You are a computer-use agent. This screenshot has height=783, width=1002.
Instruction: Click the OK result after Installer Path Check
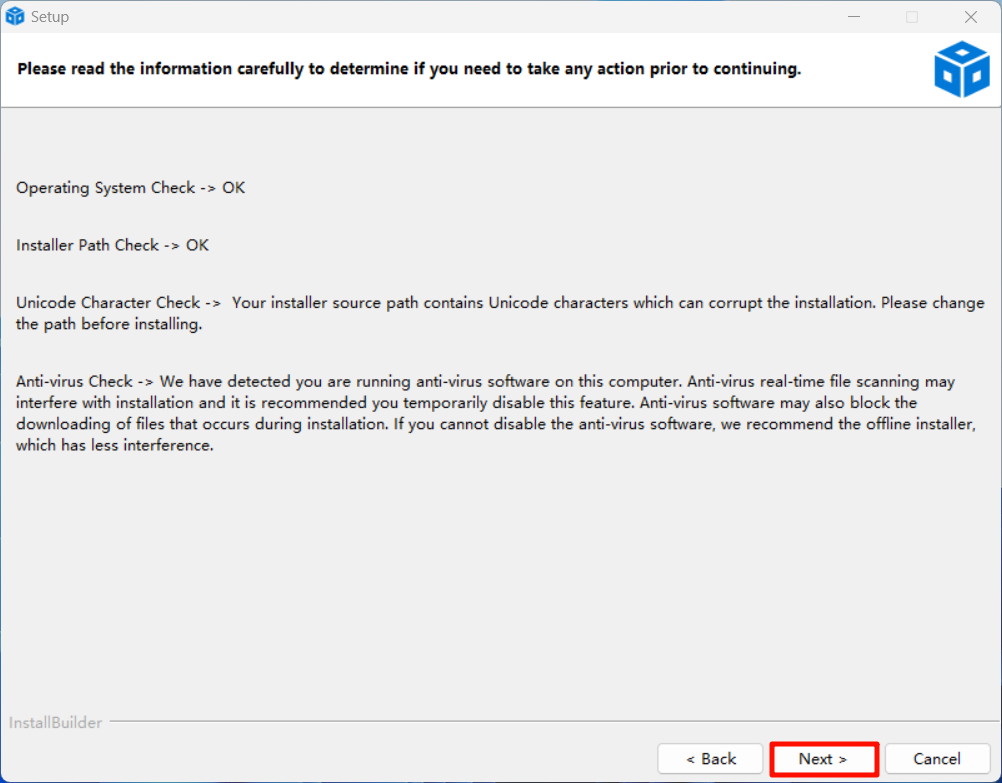click(x=197, y=245)
